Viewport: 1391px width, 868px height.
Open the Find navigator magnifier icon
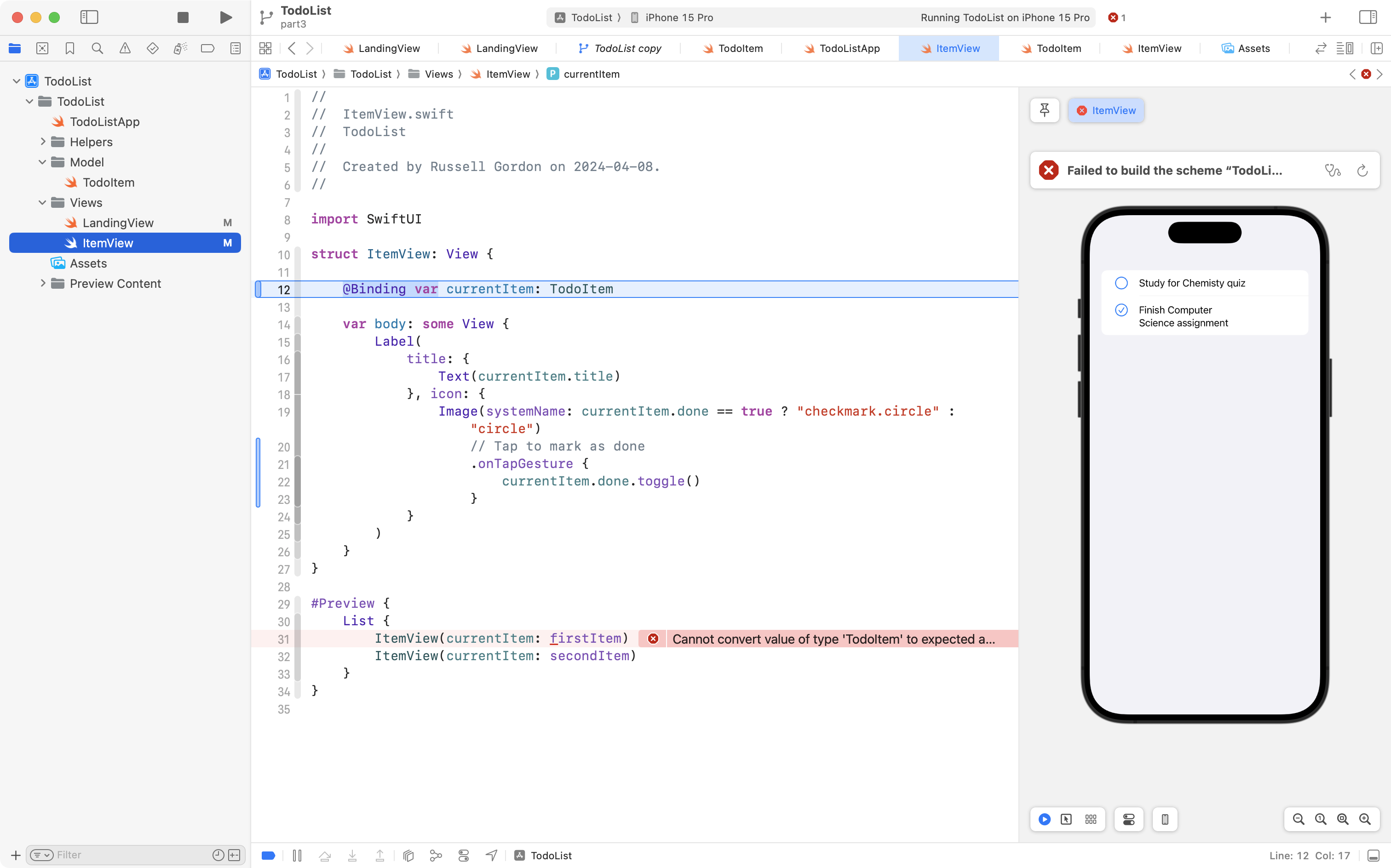[97, 48]
